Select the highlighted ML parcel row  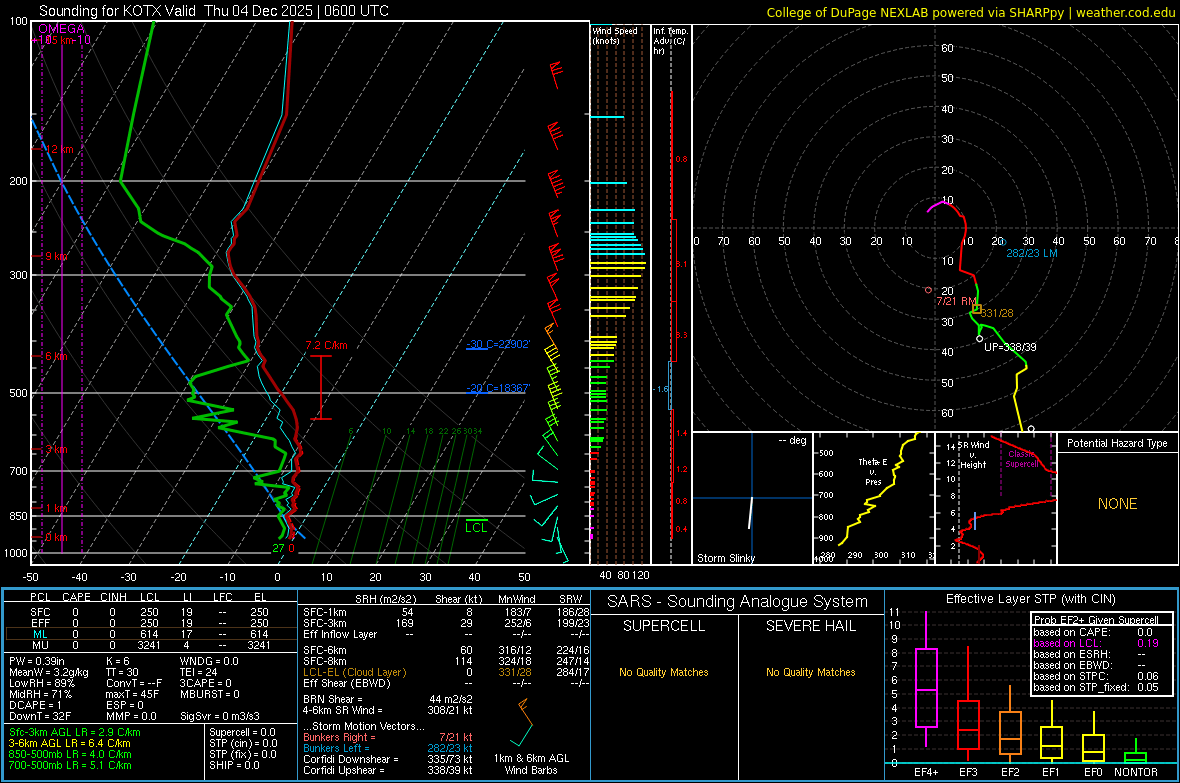point(149,634)
